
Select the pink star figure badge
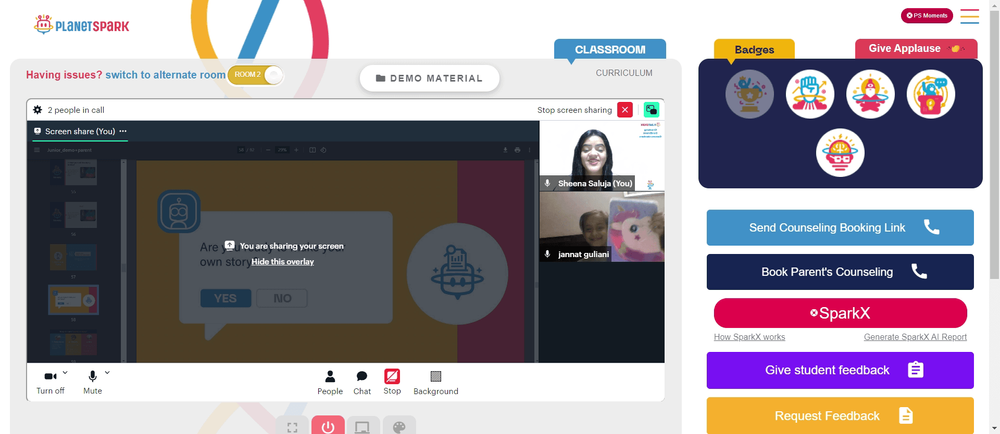pyautogui.click(x=870, y=94)
